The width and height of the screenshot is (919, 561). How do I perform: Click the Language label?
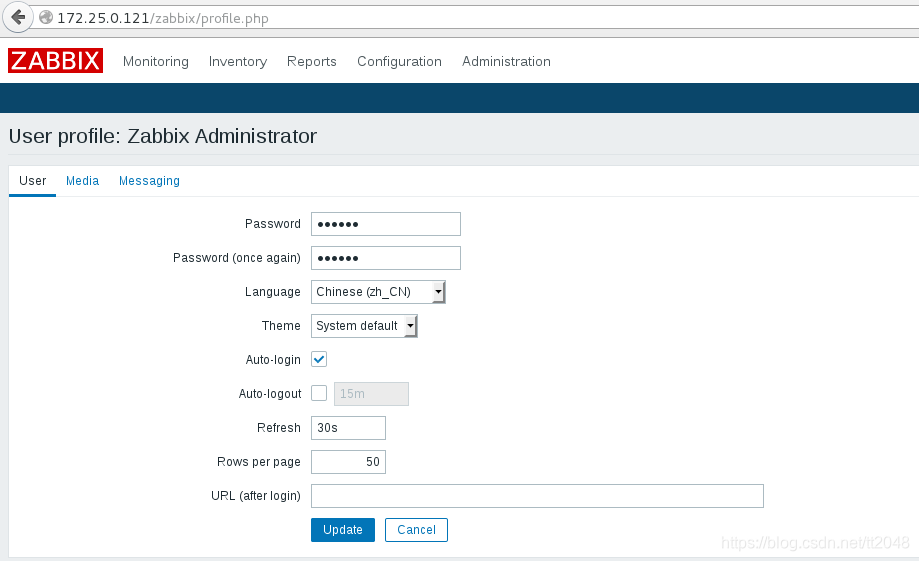pos(273,292)
